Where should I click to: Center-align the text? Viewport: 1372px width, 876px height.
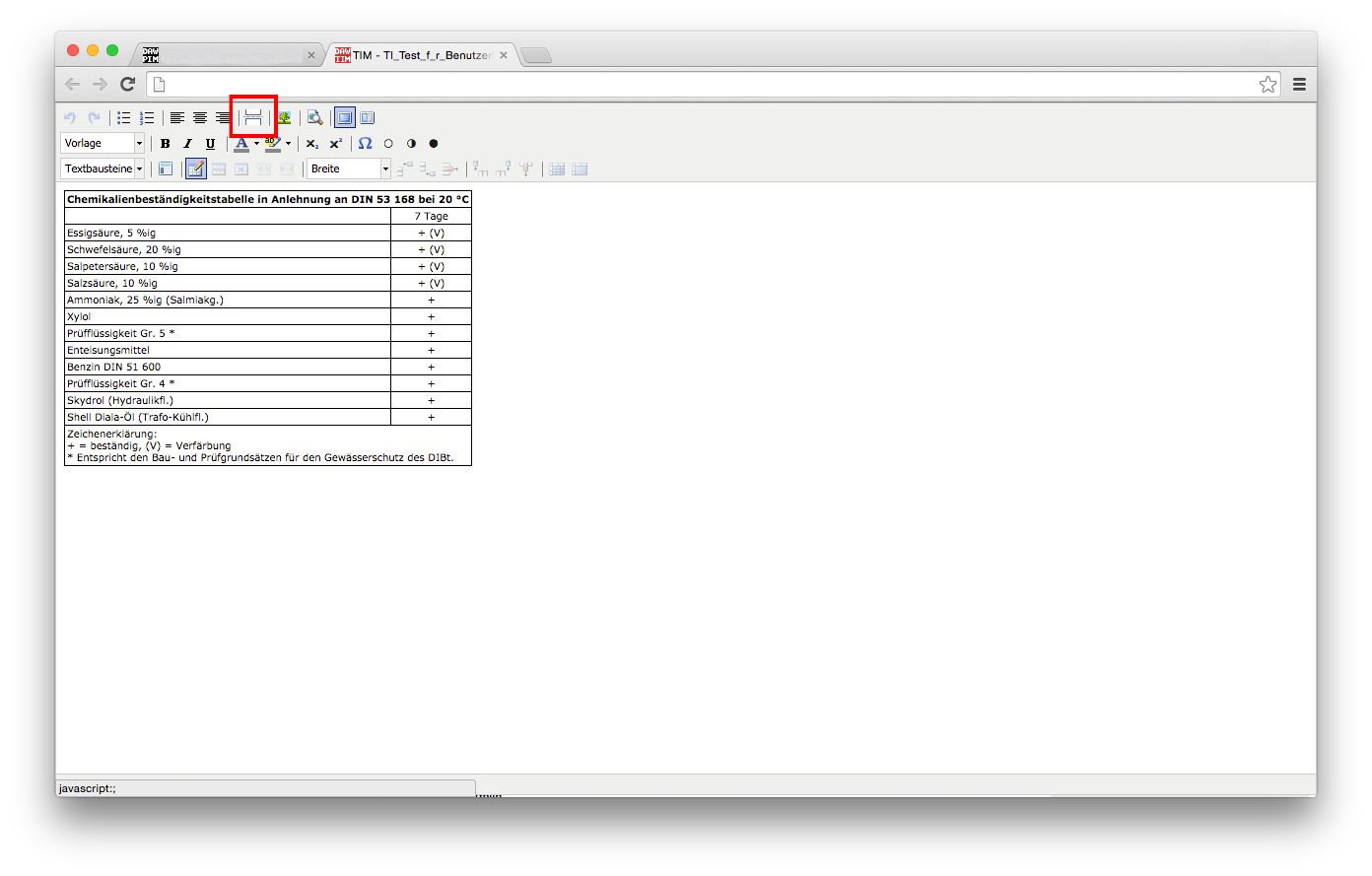tap(200, 118)
